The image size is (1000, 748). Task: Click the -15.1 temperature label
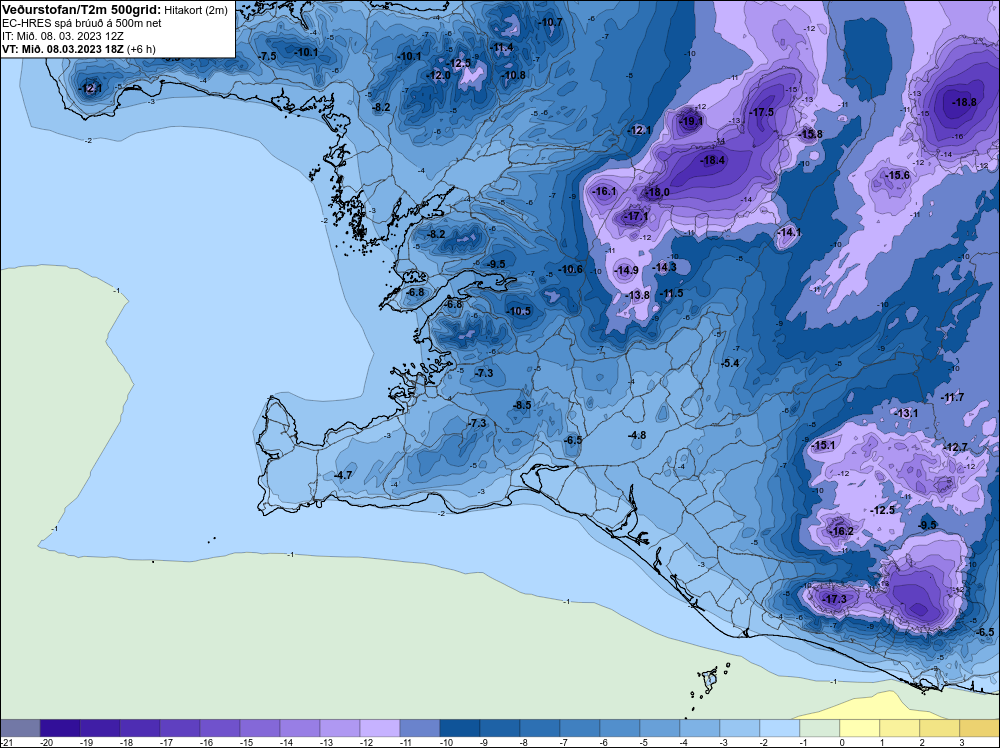point(823,445)
